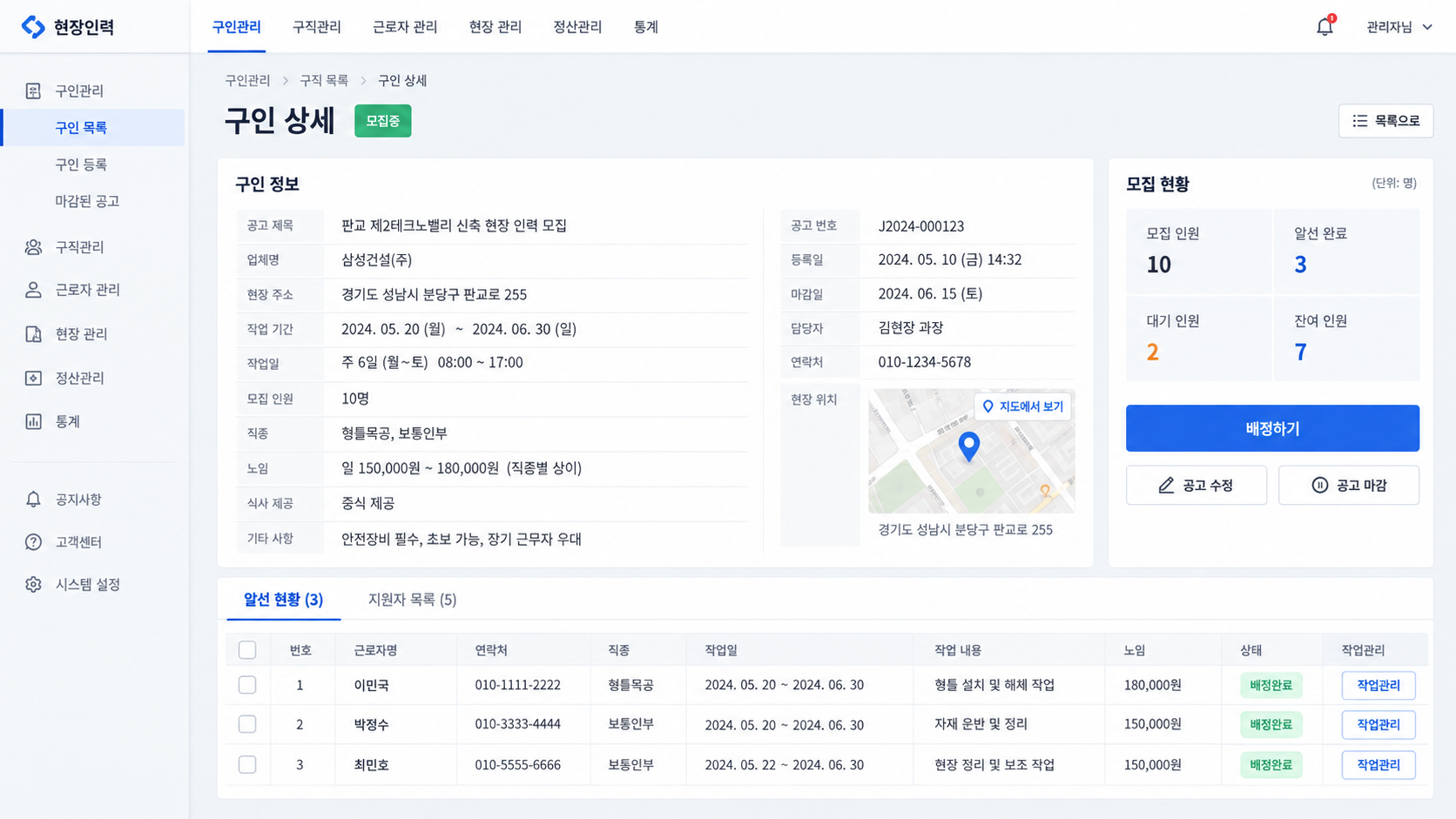
Task: Click the 정산관리 sidebar icon
Action: pos(33,378)
